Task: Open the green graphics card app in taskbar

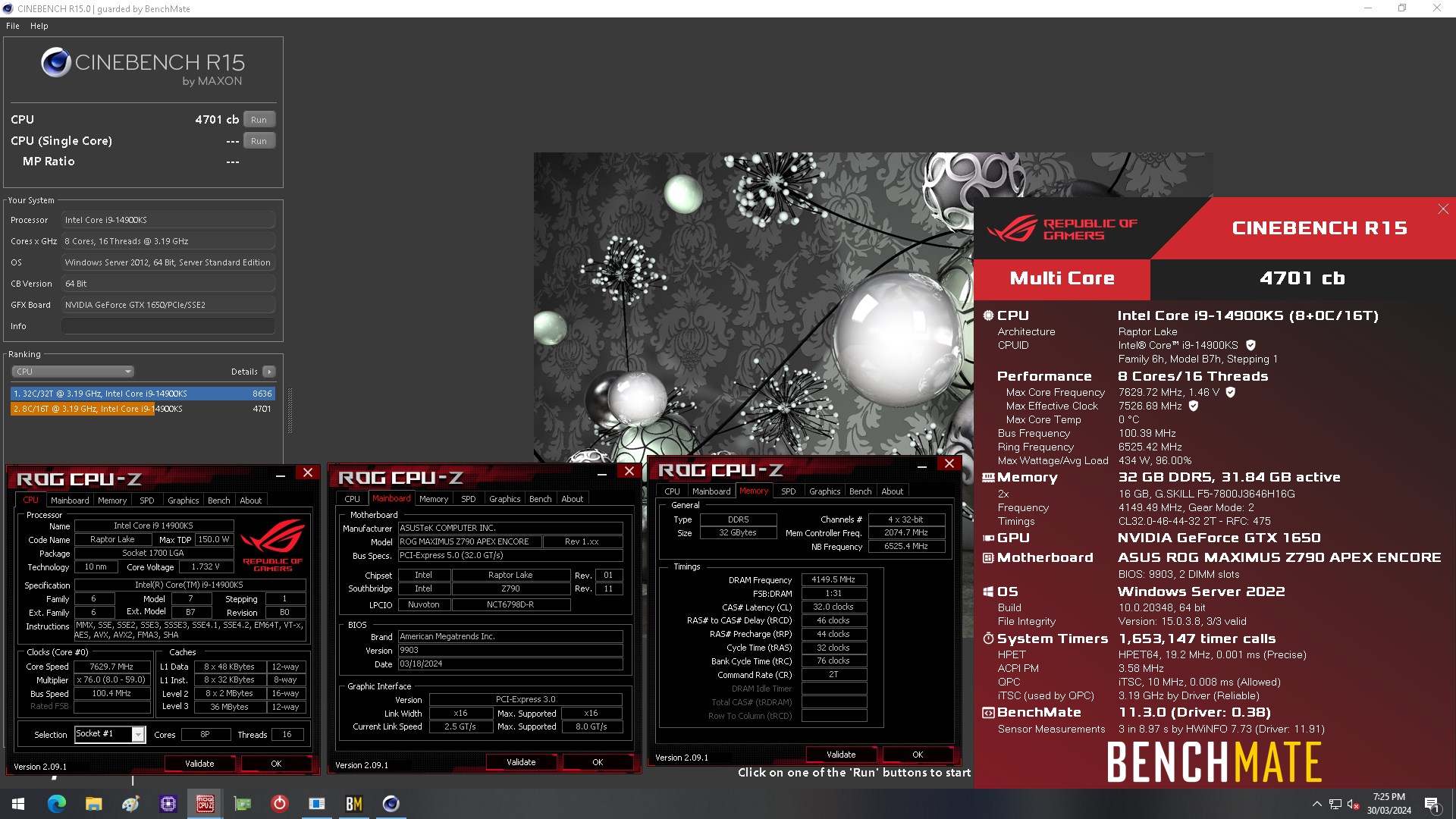Action: pos(242,804)
